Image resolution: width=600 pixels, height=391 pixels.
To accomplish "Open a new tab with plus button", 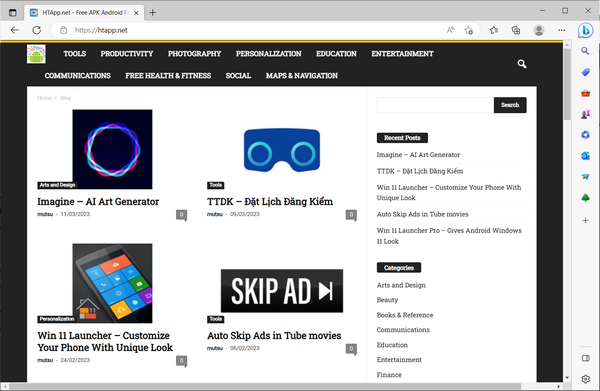I will (x=152, y=13).
